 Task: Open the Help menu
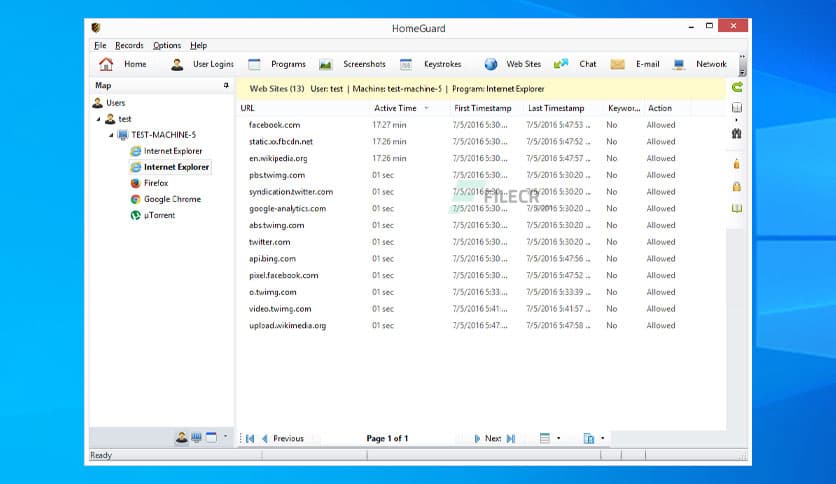pos(198,45)
